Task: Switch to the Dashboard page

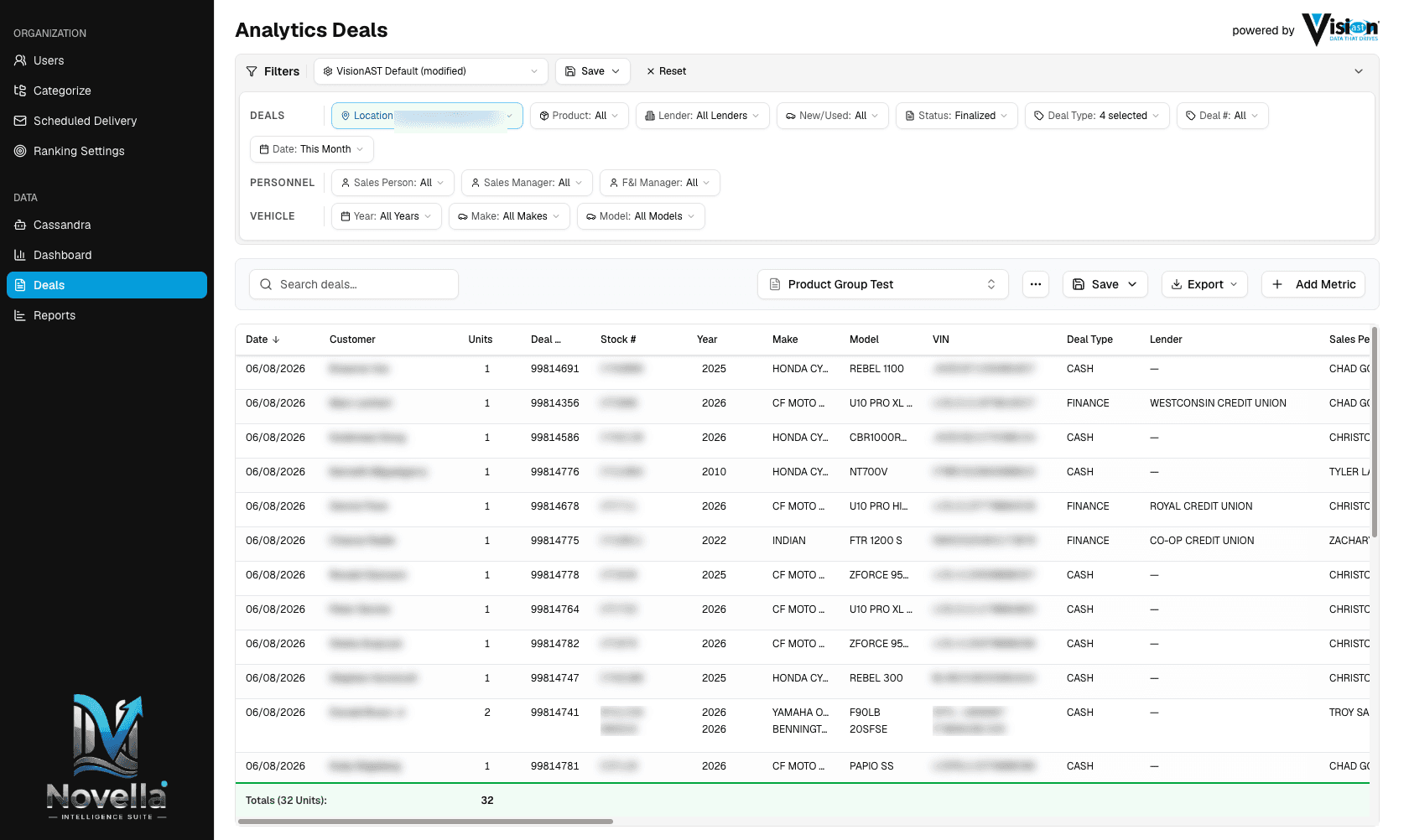Action: (107, 255)
